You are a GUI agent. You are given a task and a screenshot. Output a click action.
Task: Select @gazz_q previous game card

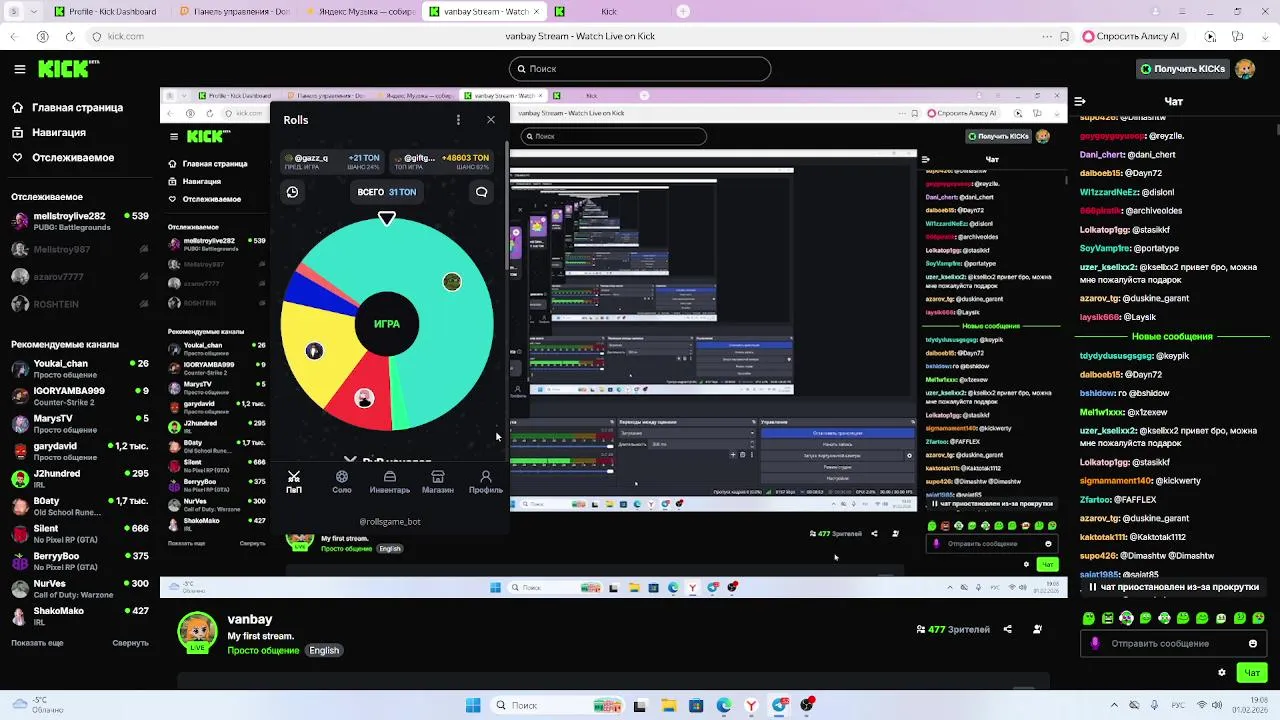333,162
